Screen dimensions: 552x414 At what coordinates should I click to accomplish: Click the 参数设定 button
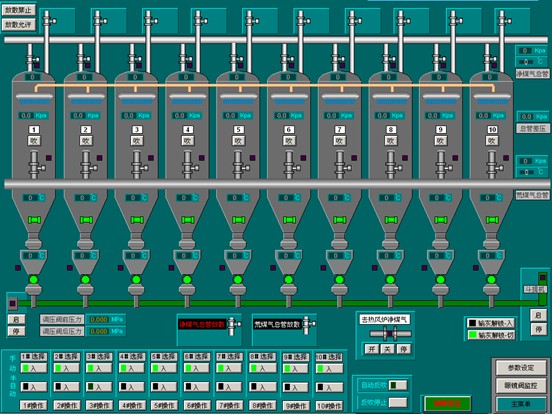coord(521,368)
